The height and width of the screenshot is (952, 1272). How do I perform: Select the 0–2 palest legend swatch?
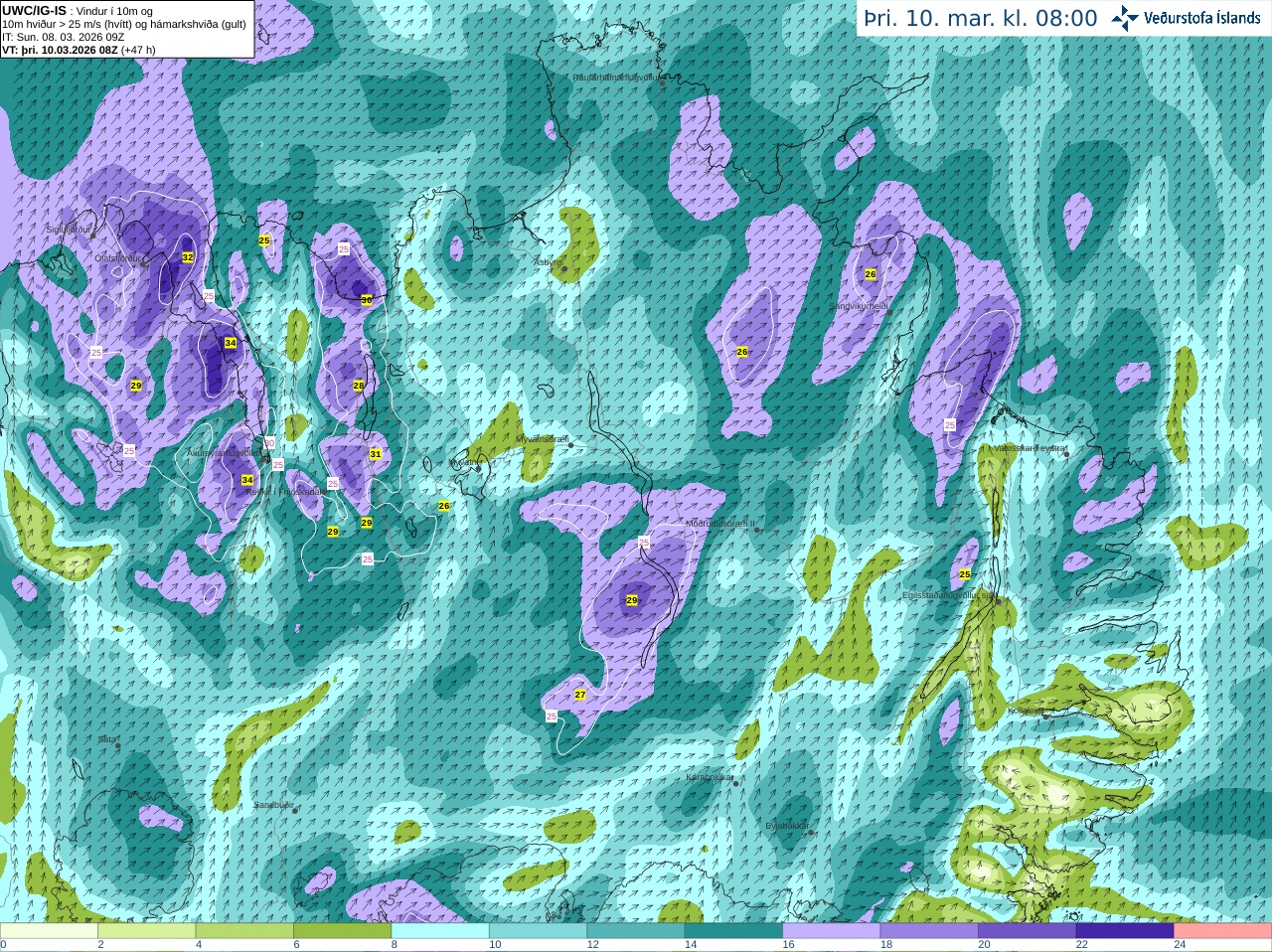click(x=49, y=932)
